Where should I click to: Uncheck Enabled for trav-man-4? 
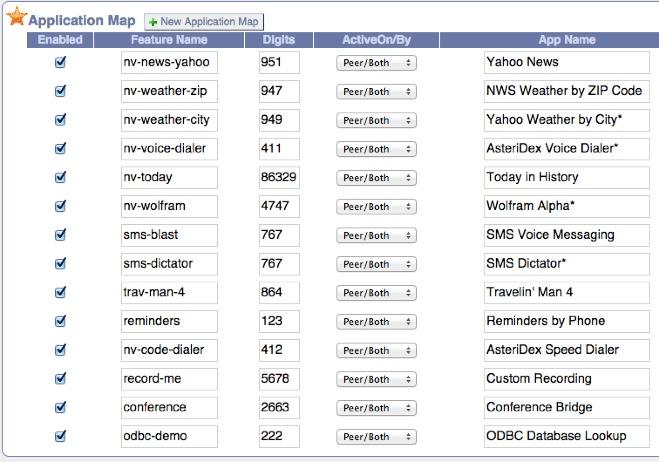pos(61,292)
